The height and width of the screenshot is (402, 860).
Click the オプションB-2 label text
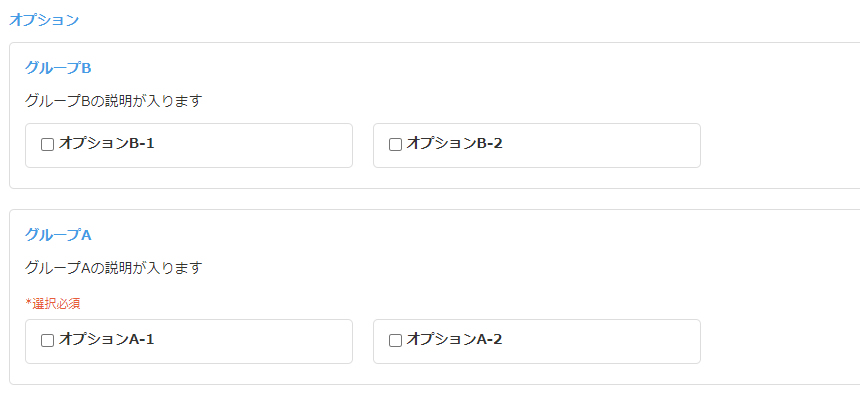454,143
